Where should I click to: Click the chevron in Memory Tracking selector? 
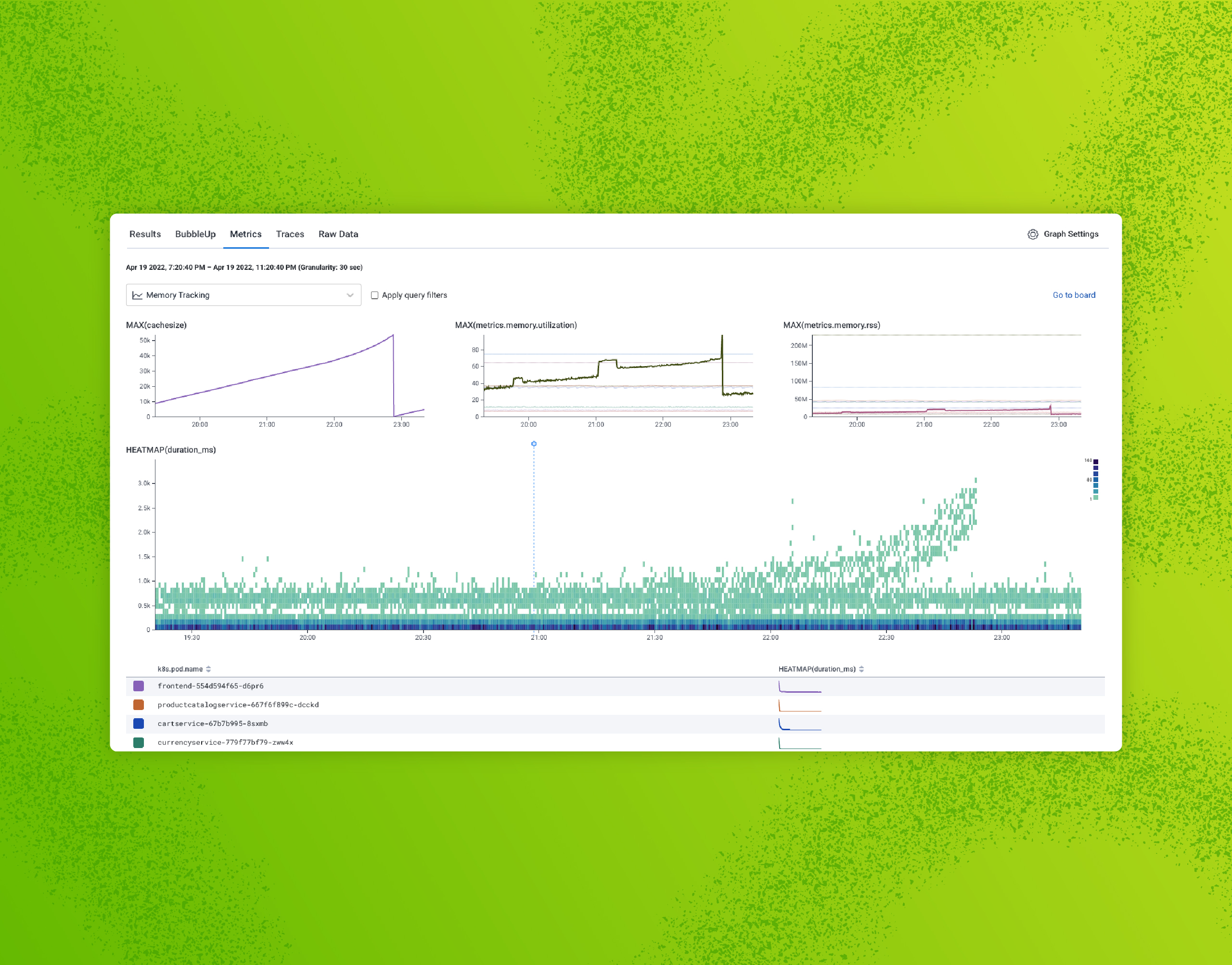(350, 295)
